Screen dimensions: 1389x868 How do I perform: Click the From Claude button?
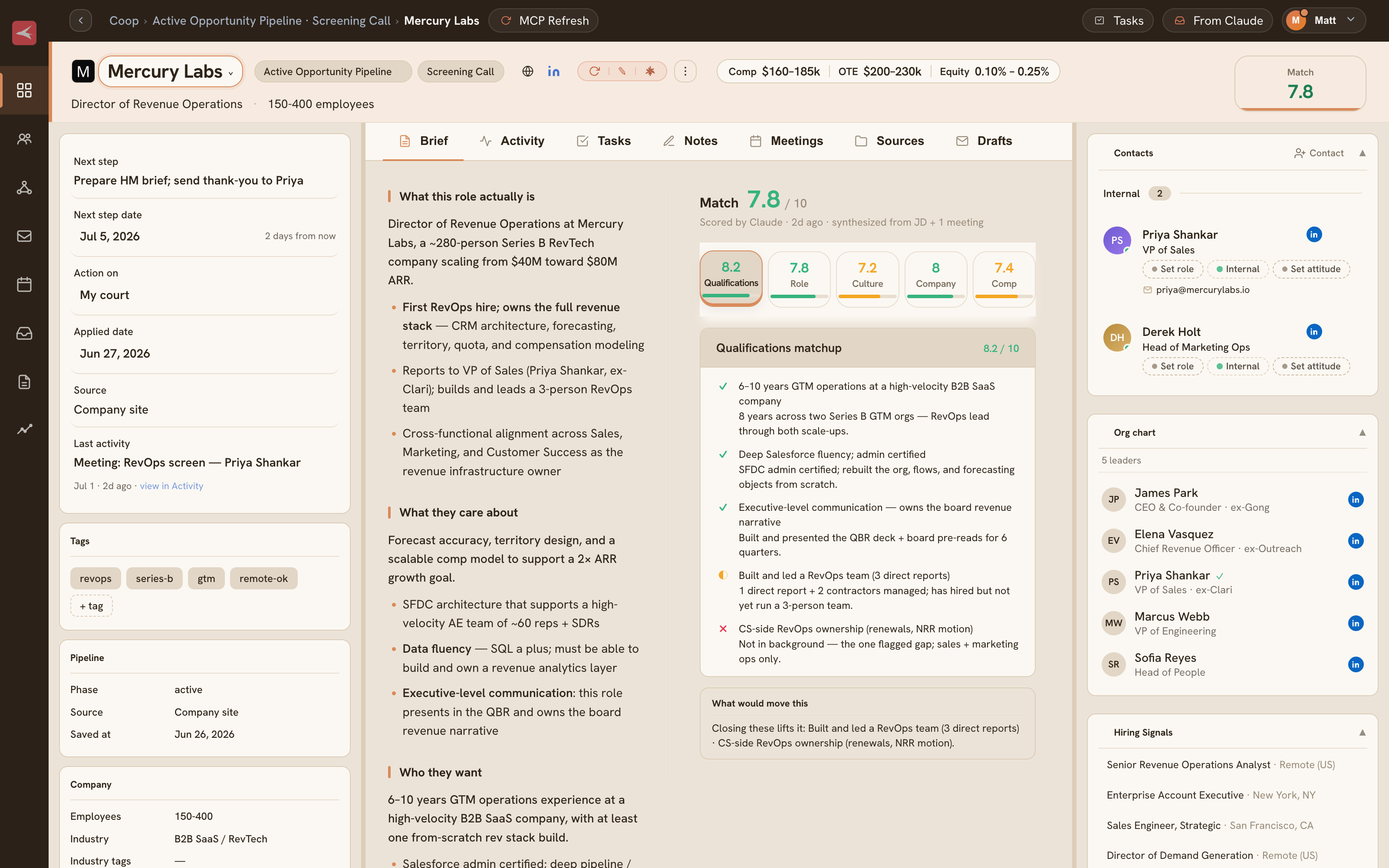pyautogui.click(x=1218, y=21)
